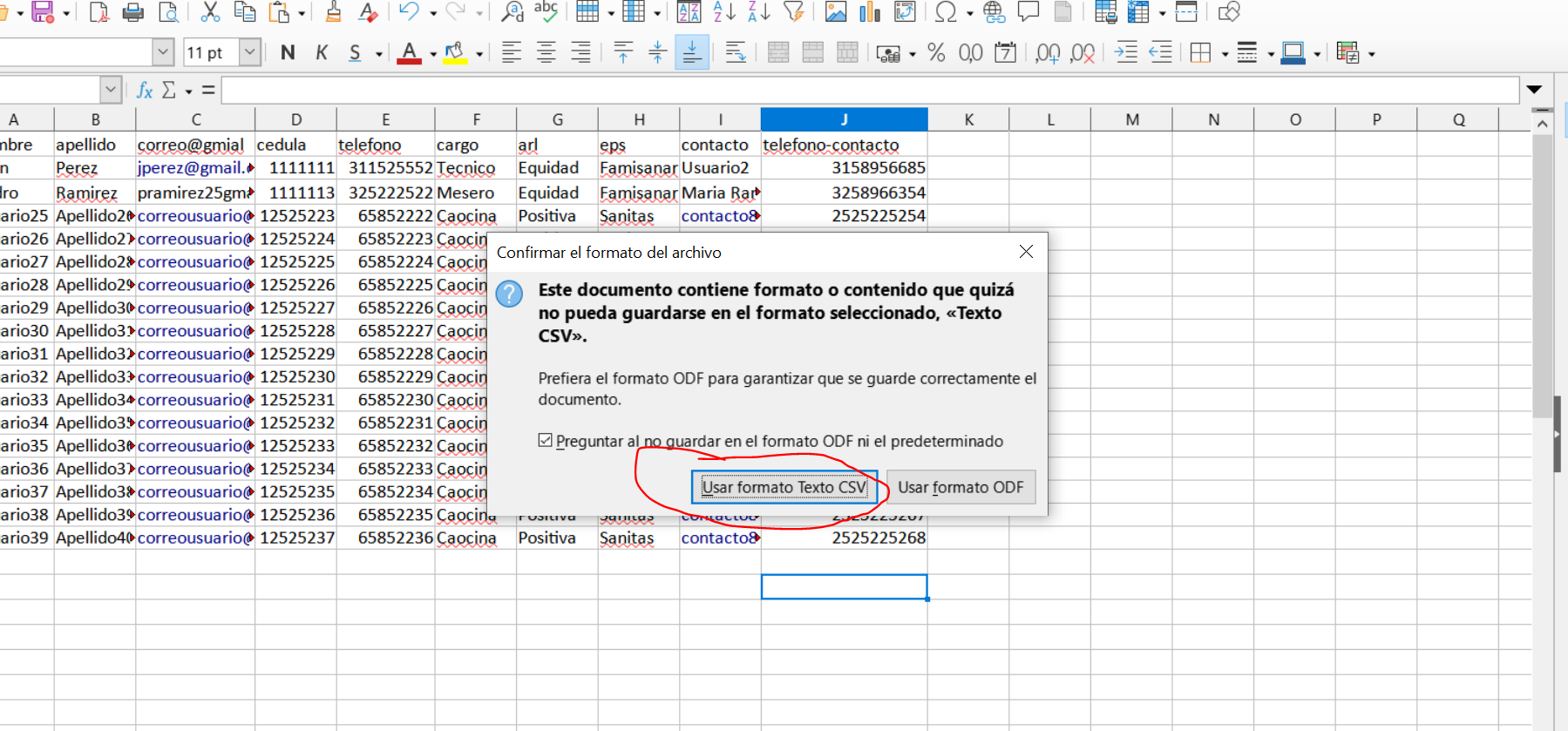Run the Spelling check icon
Image resolution: width=1568 pixels, height=731 pixels.
[x=546, y=12]
